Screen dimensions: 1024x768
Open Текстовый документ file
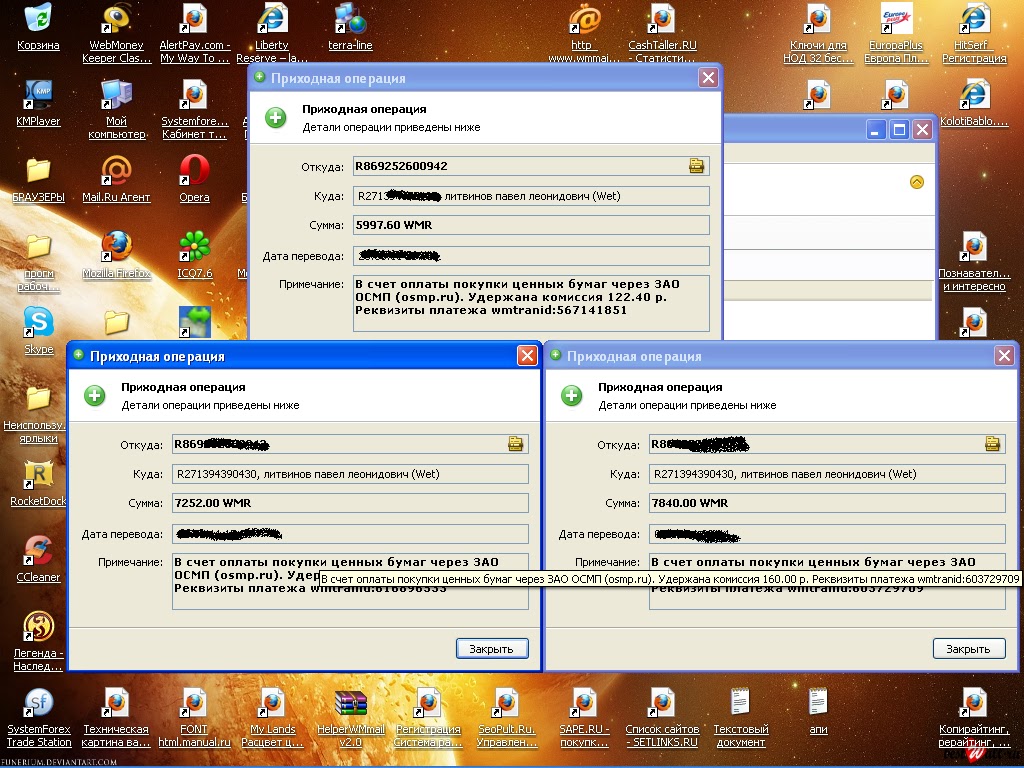click(x=741, y=718)
